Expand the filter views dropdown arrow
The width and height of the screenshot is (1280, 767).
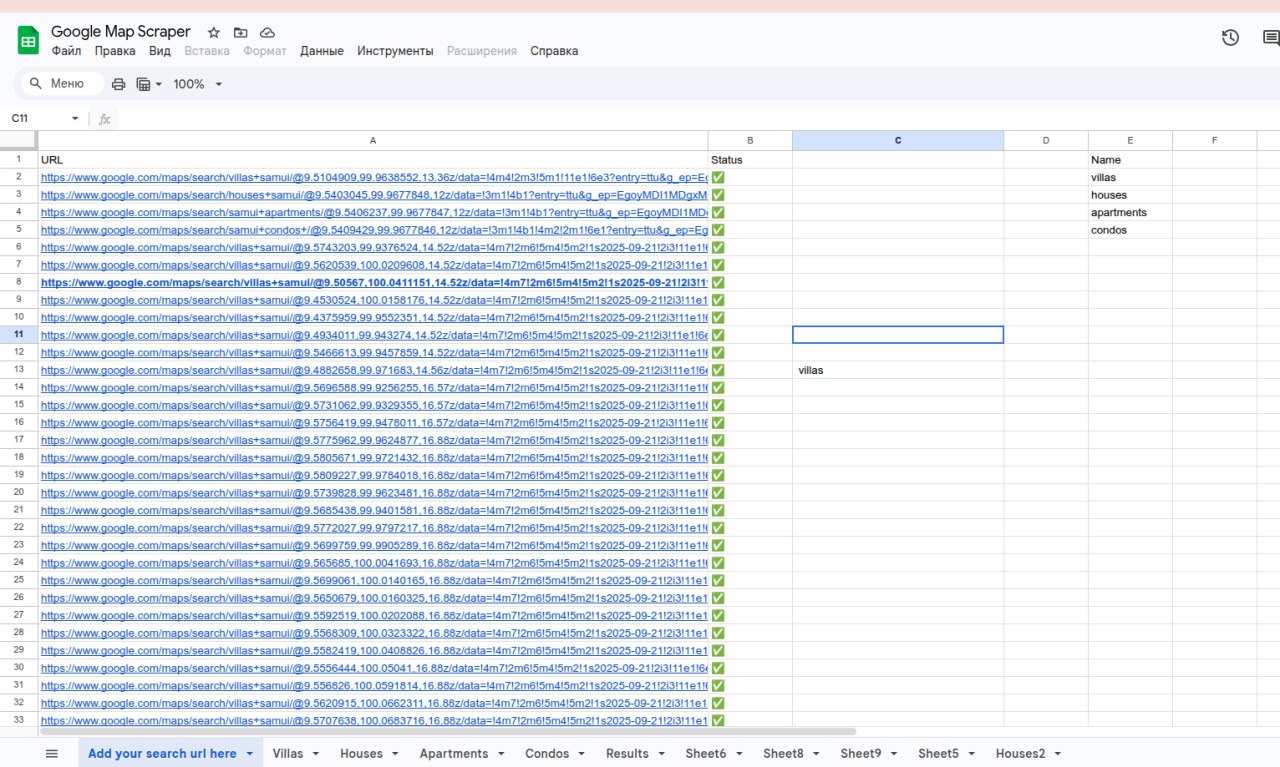[x=158, y=84]
